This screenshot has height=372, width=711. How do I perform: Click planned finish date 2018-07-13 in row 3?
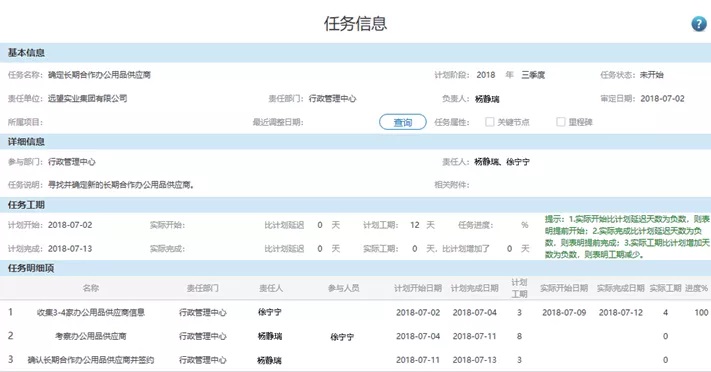pos(474,360)
